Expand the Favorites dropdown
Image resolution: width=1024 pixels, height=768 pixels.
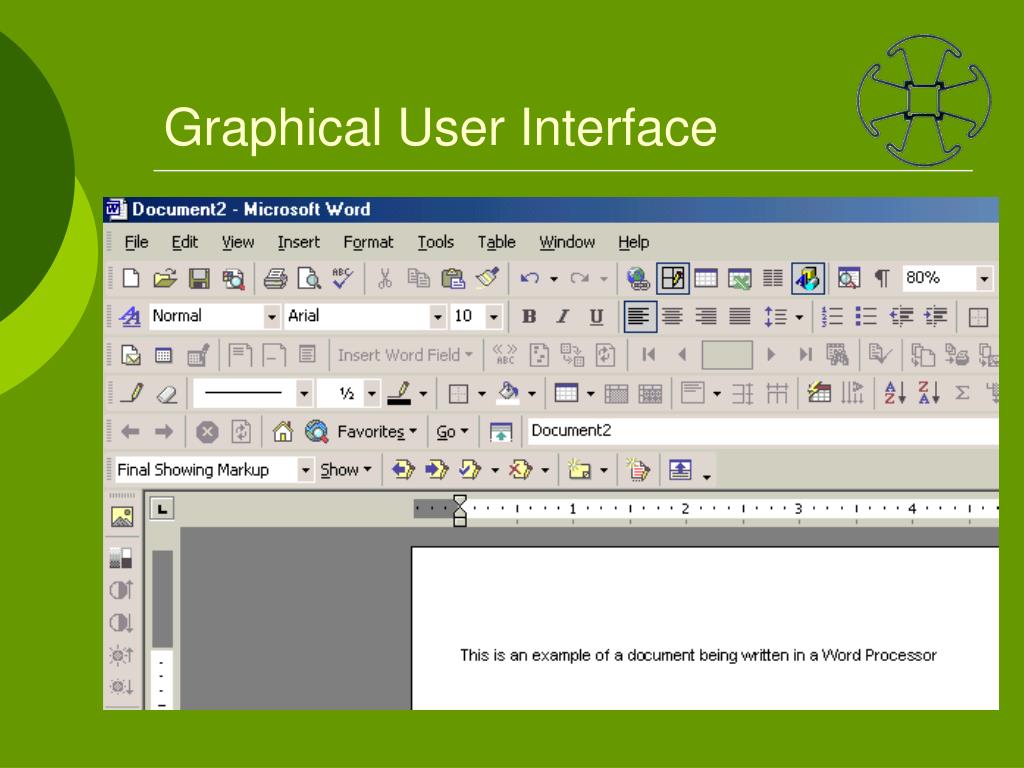point(377,432)
